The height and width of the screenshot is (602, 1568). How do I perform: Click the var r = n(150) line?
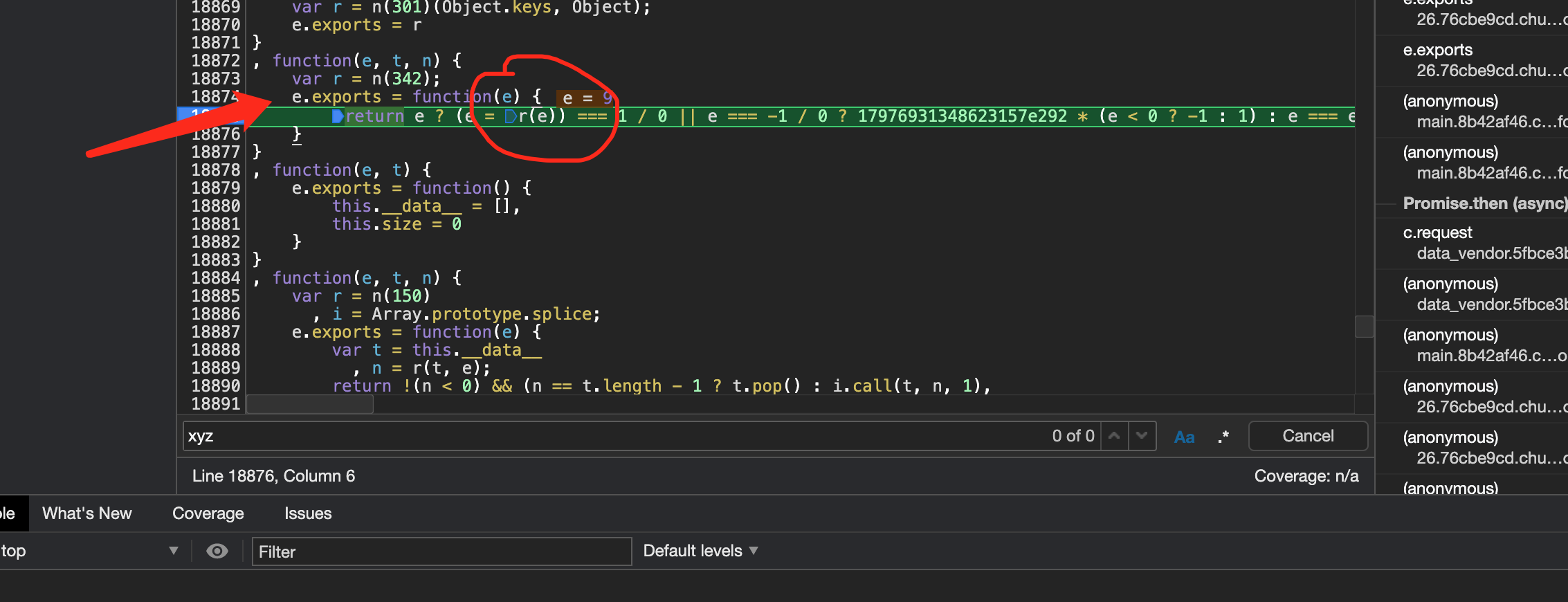361,295
